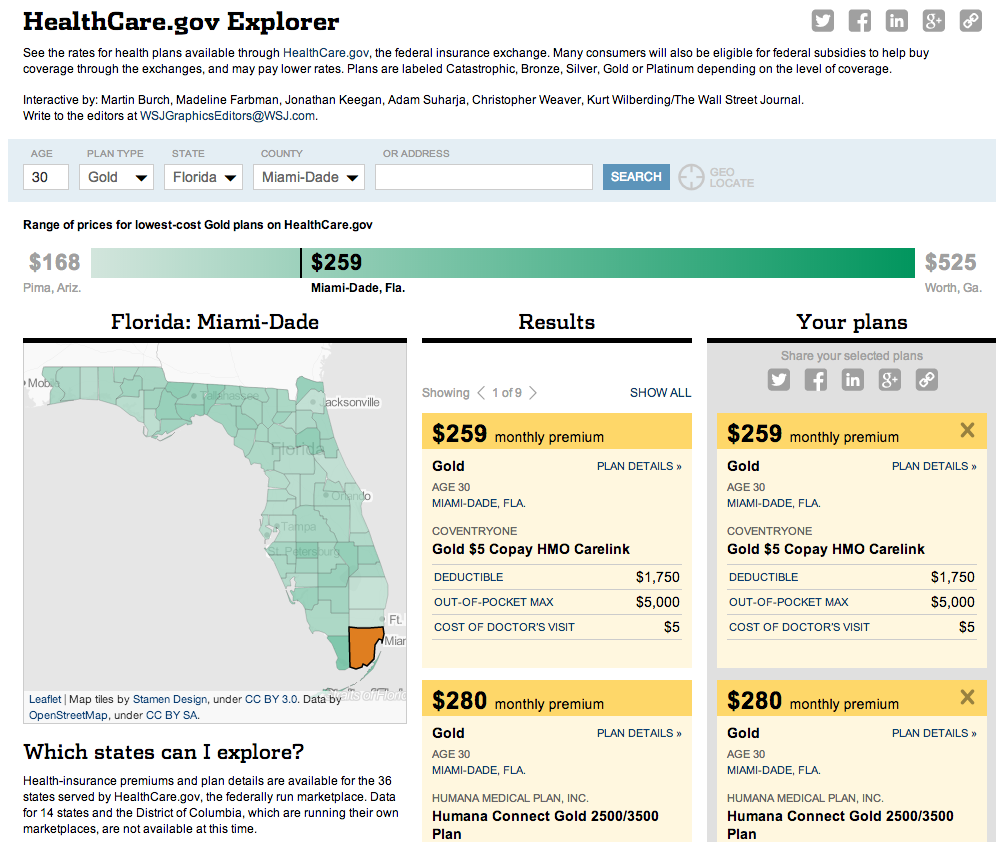Remove the $259 plan from Your plans
This screenshot has width=996, height=842.
click(967, 431)
